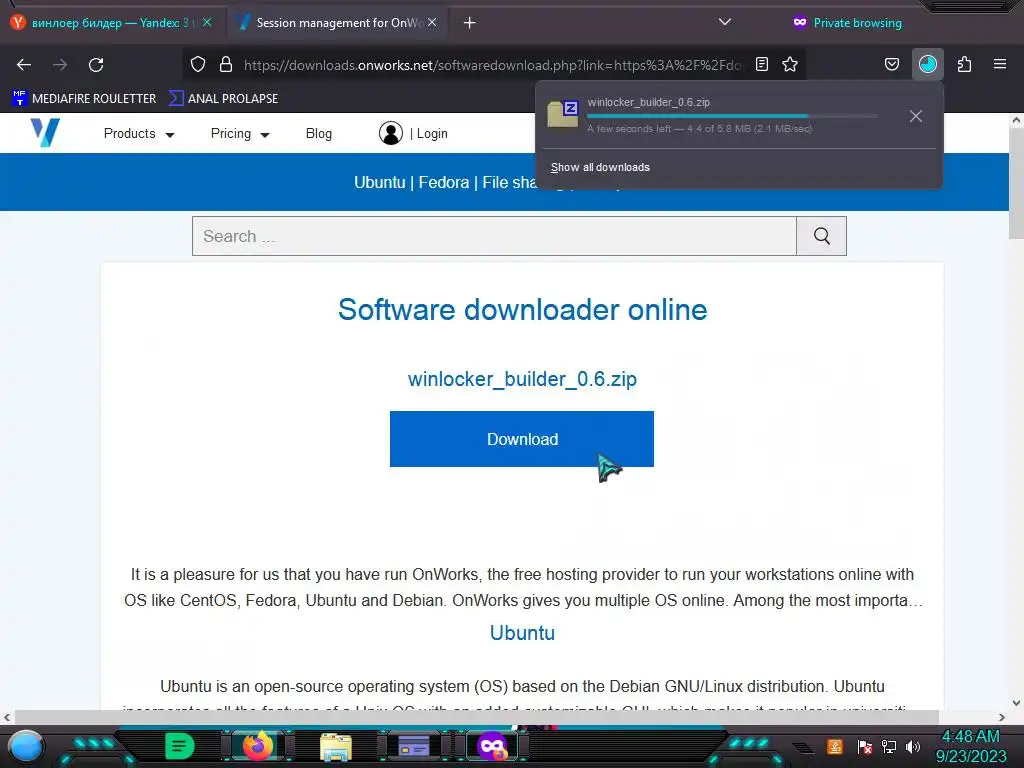The height and width of the screenshot is (768, 1024).
Task: Click the scroll right arrow on horizontal scrollbar
Action: pos(1002,717)
